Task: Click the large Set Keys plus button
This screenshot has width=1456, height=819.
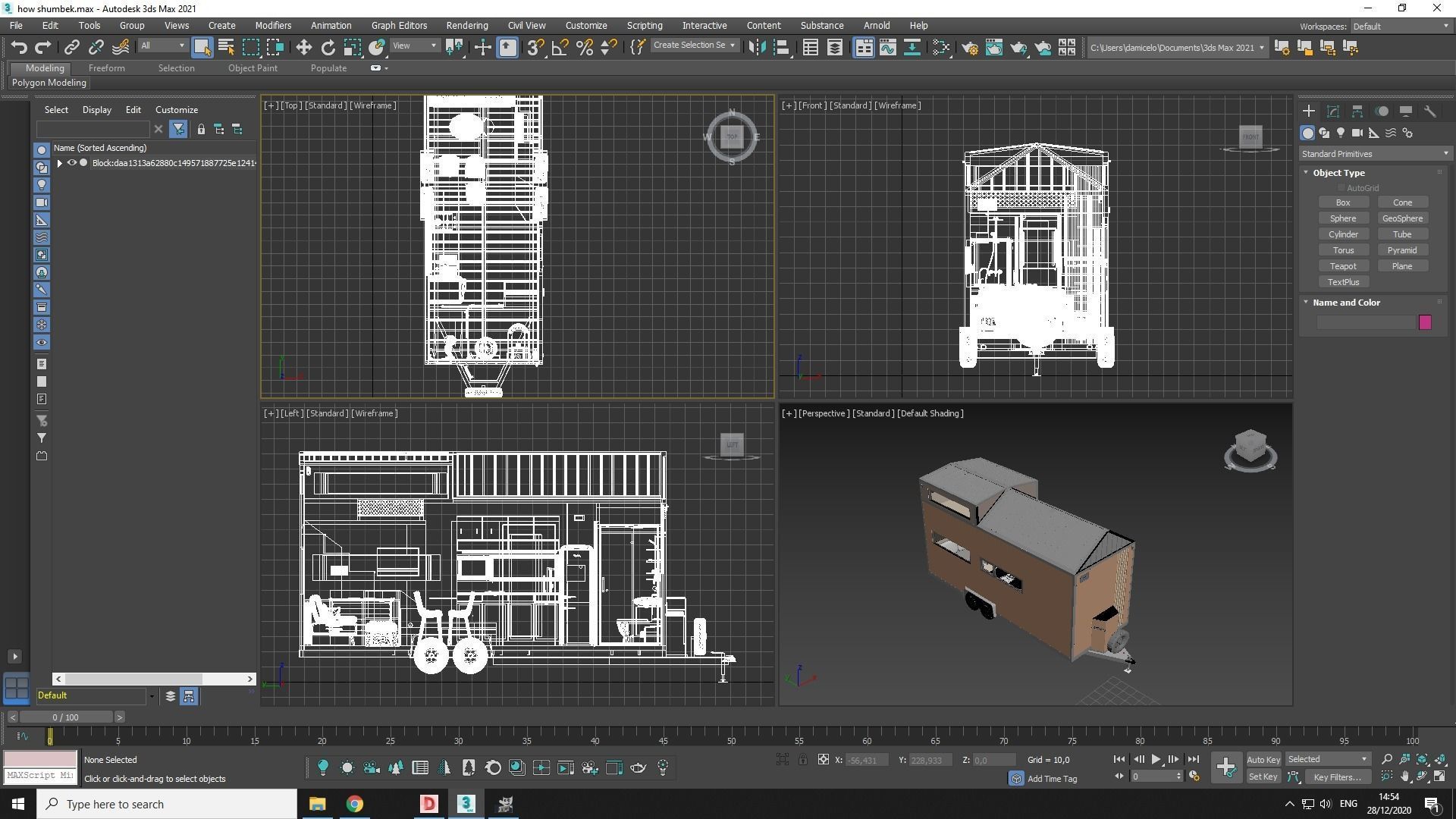Action: point(1225,767)
